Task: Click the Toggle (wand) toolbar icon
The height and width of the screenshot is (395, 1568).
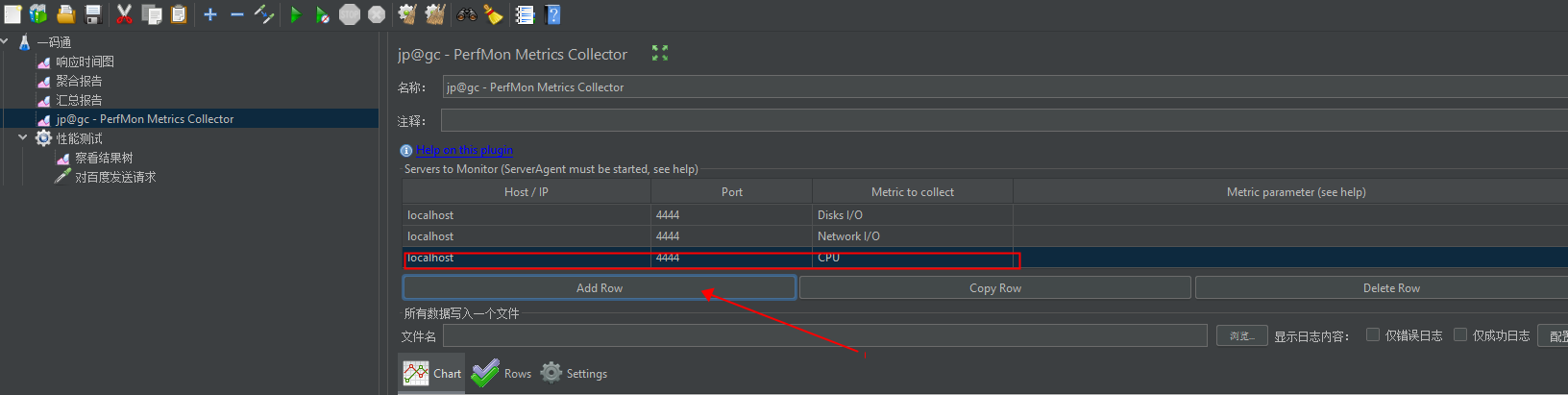Action: tap(264, 14)
